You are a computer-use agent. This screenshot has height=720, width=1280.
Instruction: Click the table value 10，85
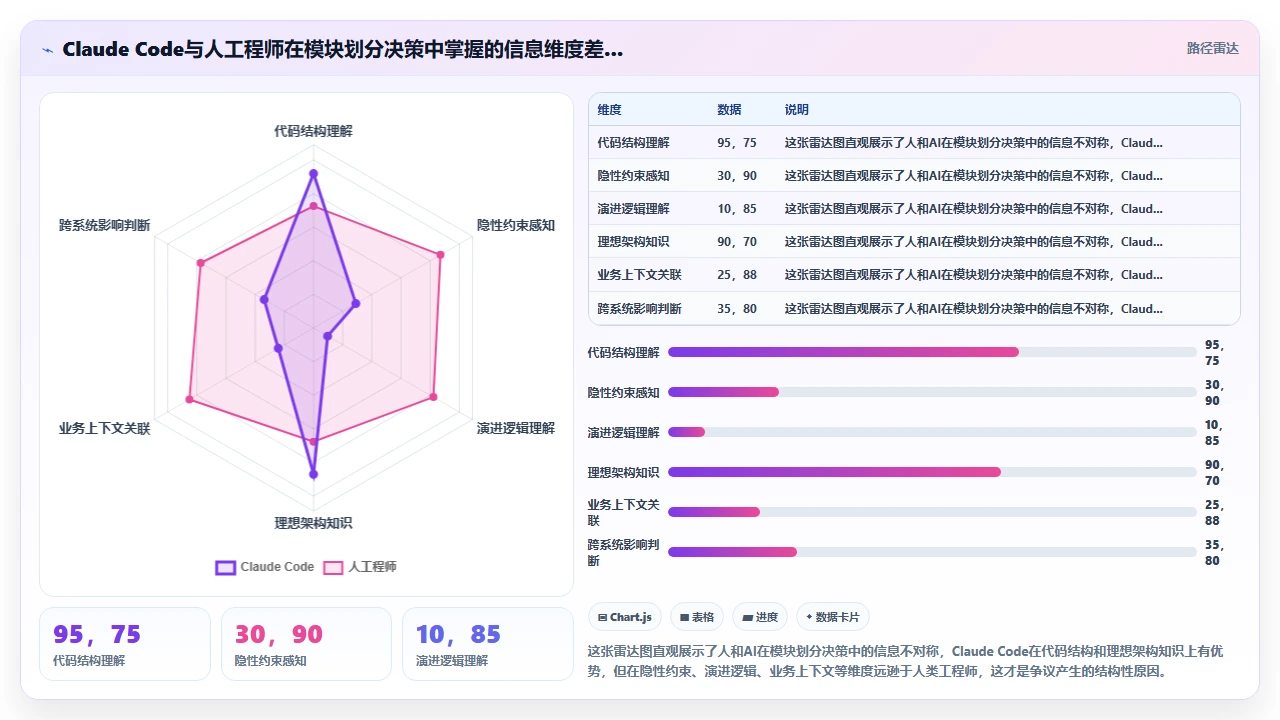(x=737, y=209)
